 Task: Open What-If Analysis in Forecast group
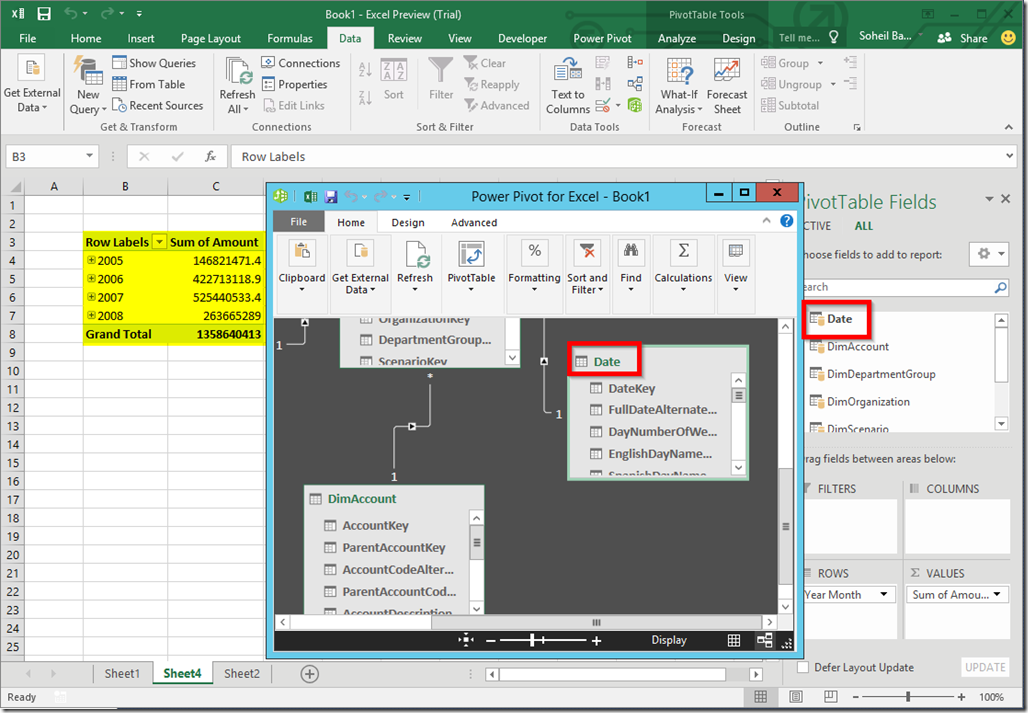point(679,87)
